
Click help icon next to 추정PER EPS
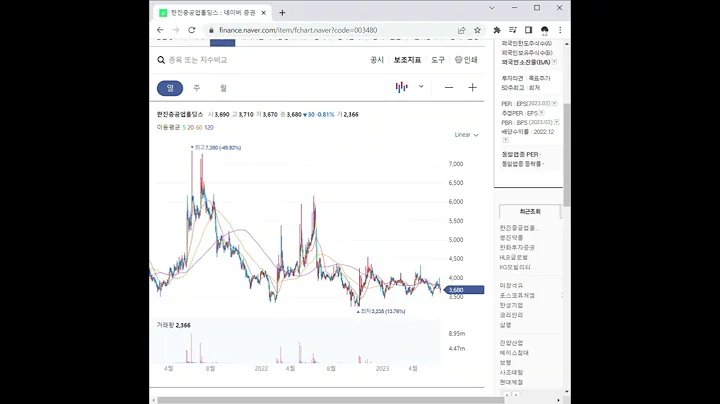(x=542, y=113)
